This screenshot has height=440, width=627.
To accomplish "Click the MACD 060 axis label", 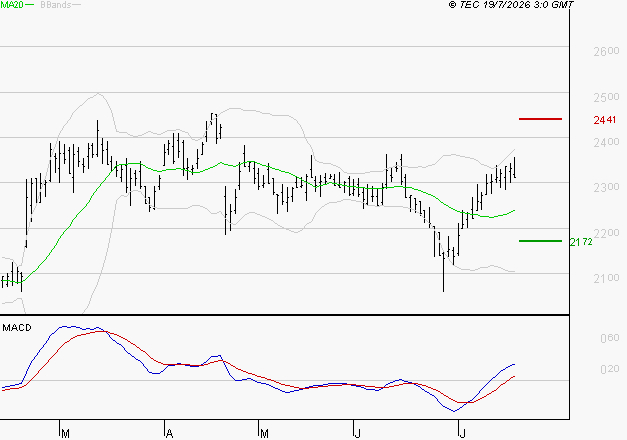I will 610,338.
